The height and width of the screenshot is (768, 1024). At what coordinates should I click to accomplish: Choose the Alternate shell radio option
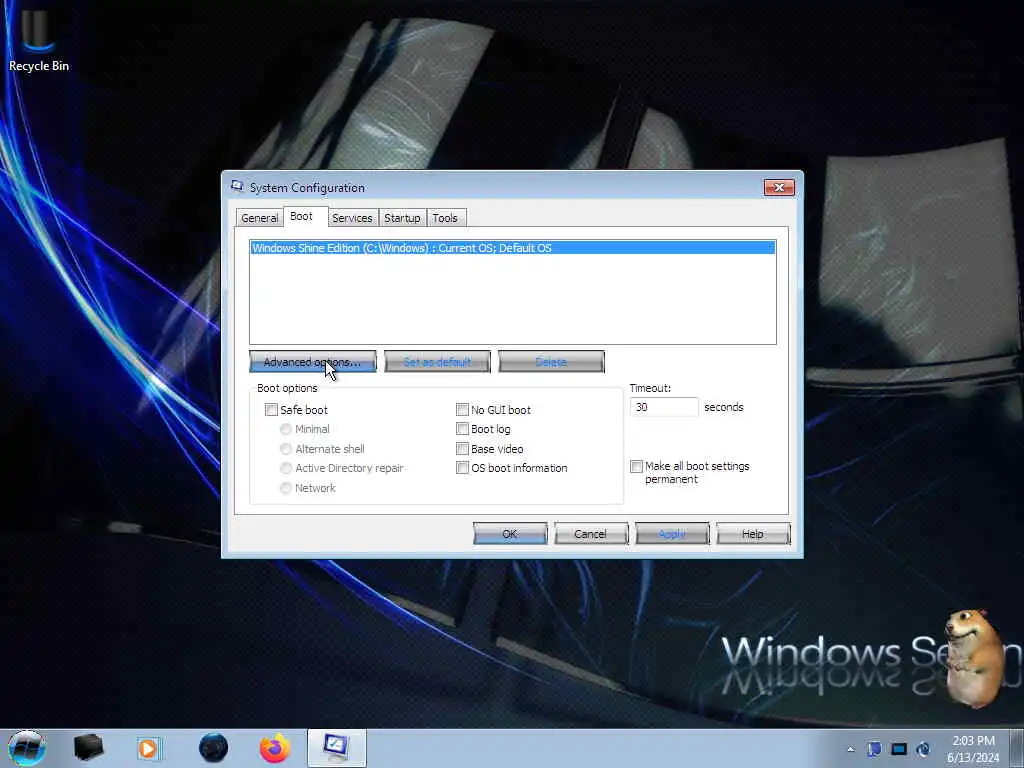coord(285,449)
